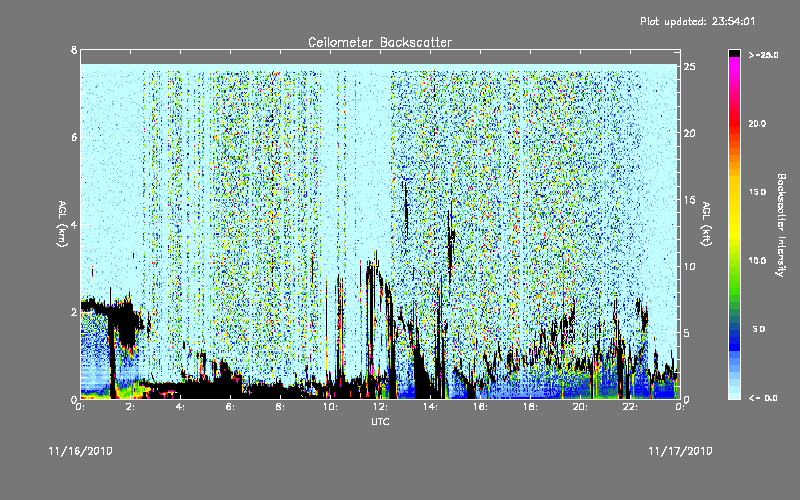Click the end date "11/17/2010"
This screenshot has width=800, height=500.
[x=680, y=451]
